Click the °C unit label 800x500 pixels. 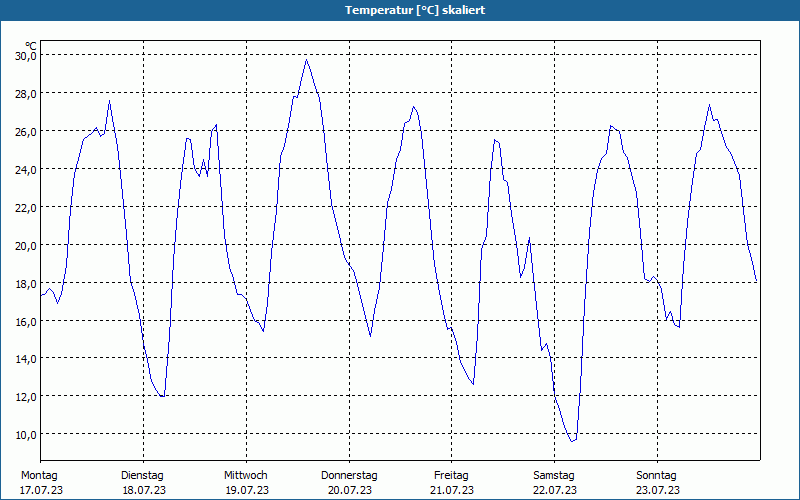(x=31, y=46)
